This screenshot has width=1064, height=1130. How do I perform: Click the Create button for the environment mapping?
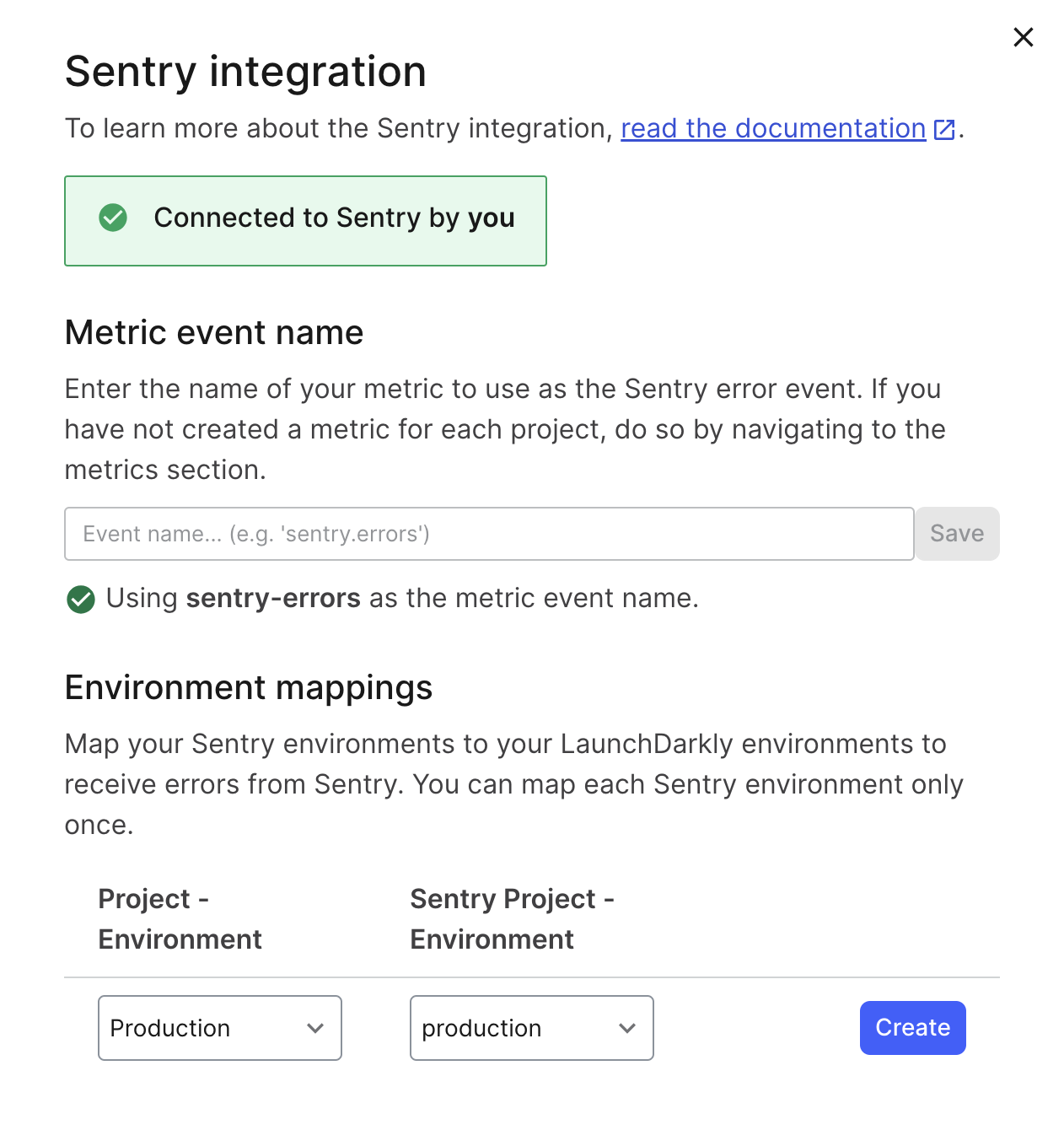912,1028
